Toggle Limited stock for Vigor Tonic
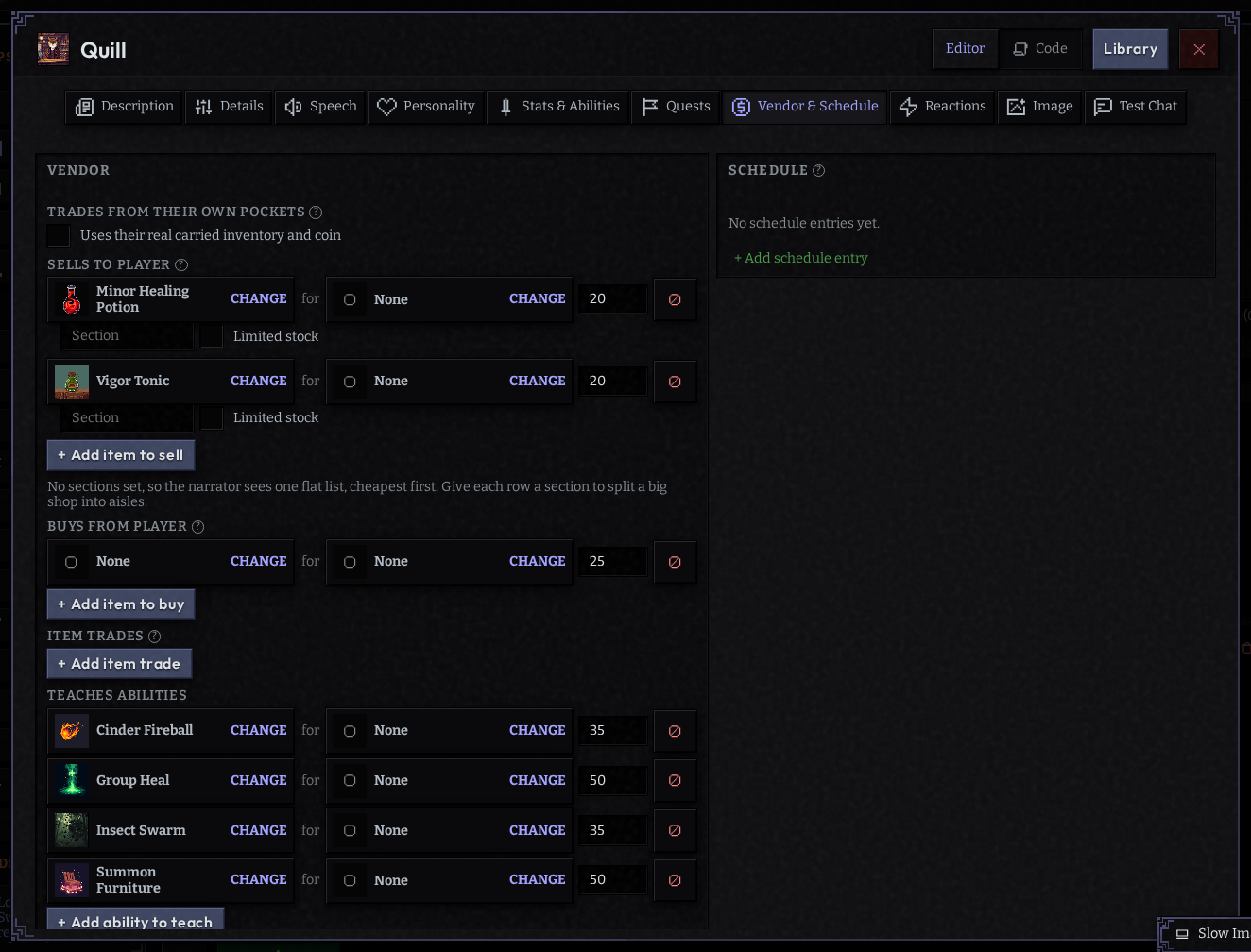The width and height of the screenshot is (1251, 952). [212, 417]
